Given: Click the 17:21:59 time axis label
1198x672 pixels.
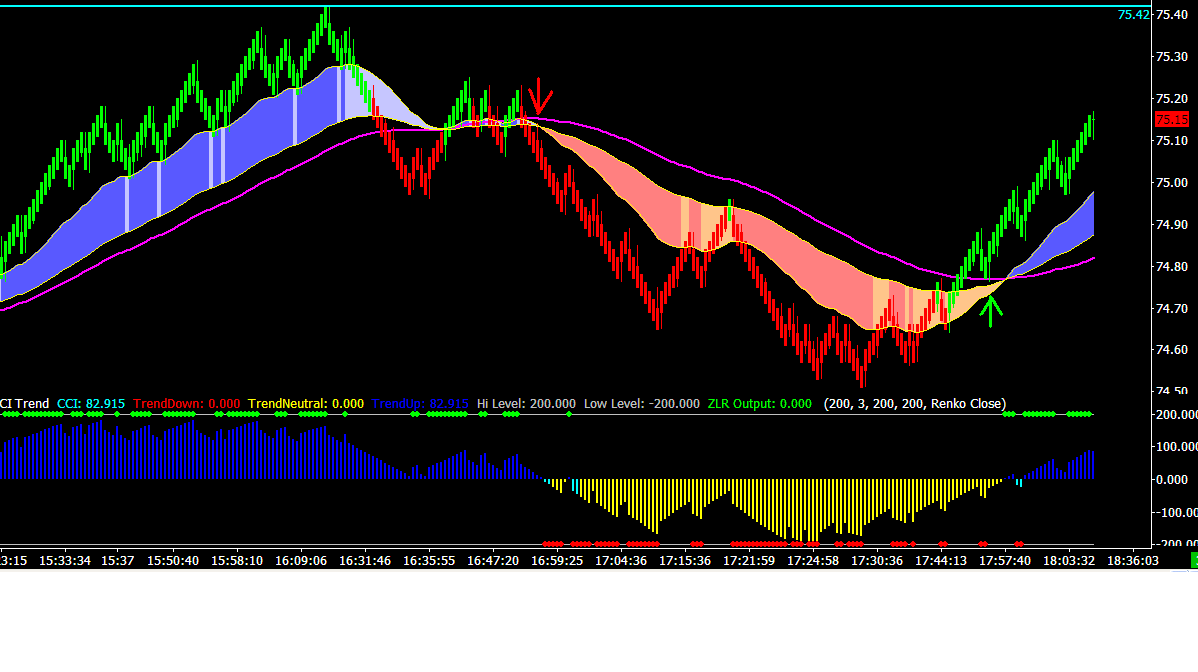Looking at the screenshot, I should pos(749,561).
